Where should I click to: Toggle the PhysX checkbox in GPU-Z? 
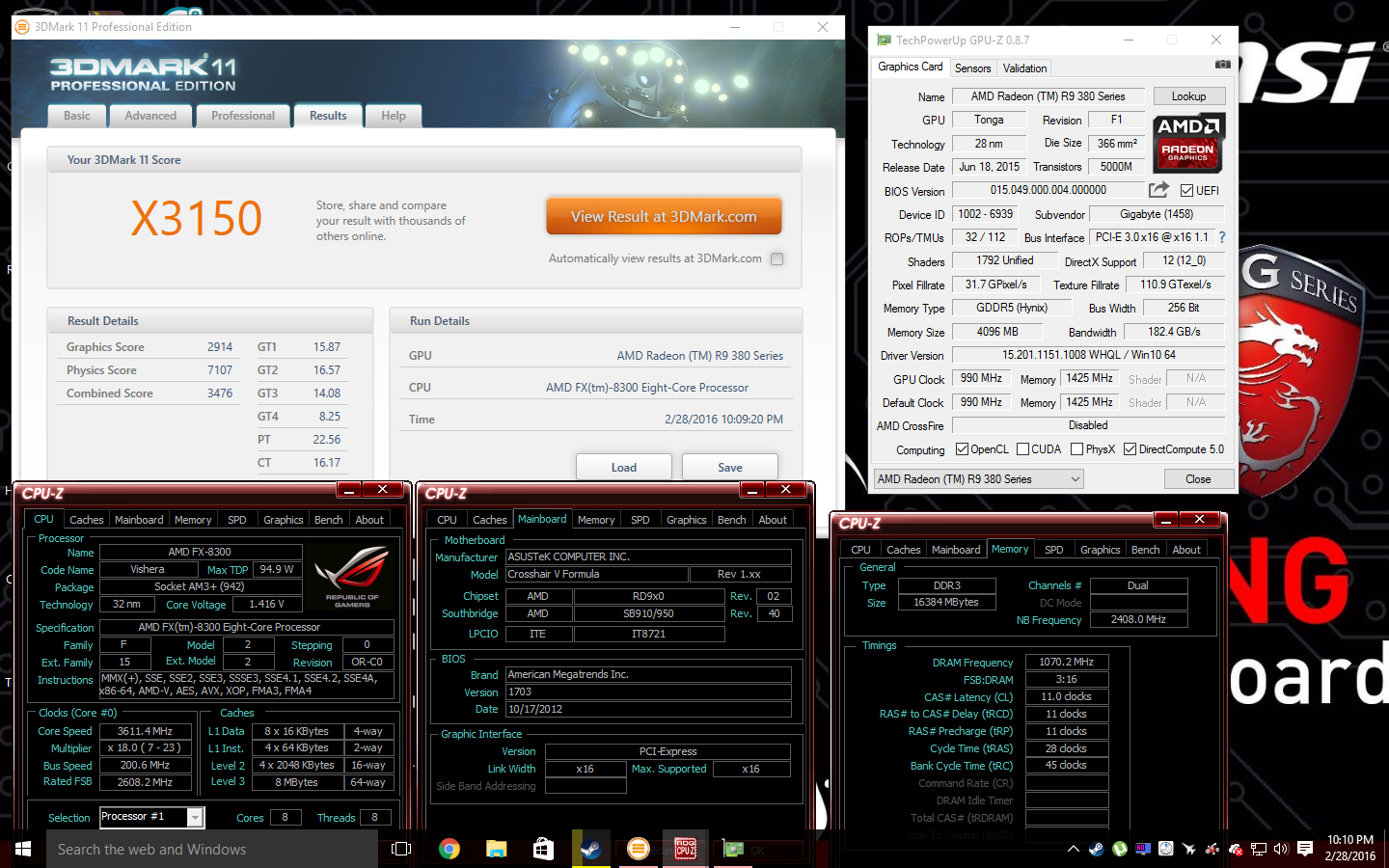coord(1076,449)
